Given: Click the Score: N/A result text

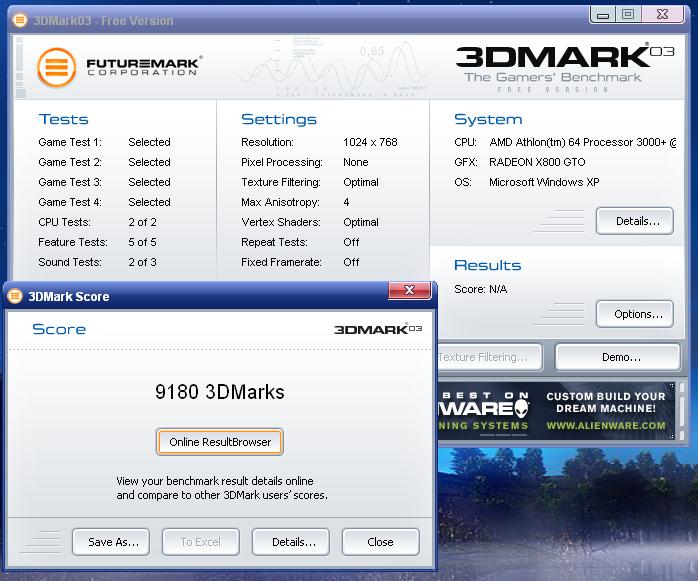Looking at the screenshot, I should [480, 289].
